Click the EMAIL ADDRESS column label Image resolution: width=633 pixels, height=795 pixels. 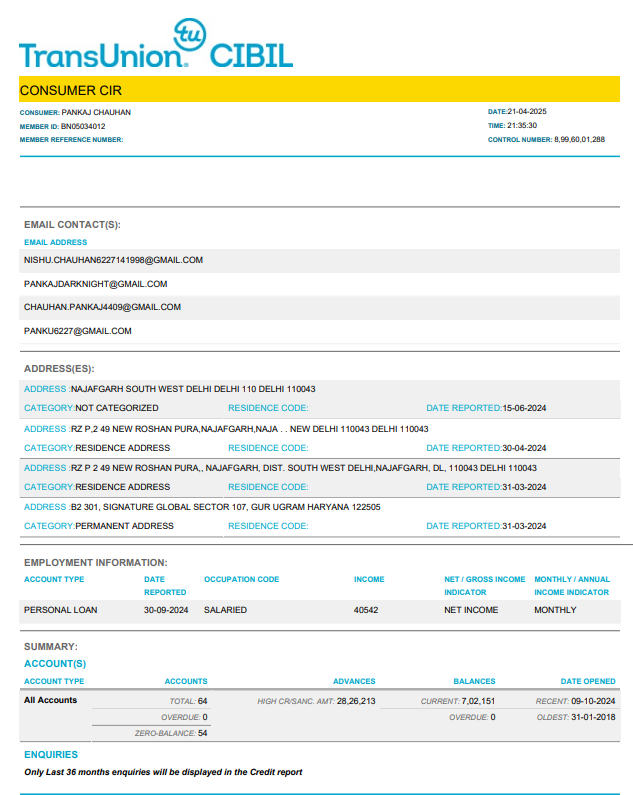[56, 242]
